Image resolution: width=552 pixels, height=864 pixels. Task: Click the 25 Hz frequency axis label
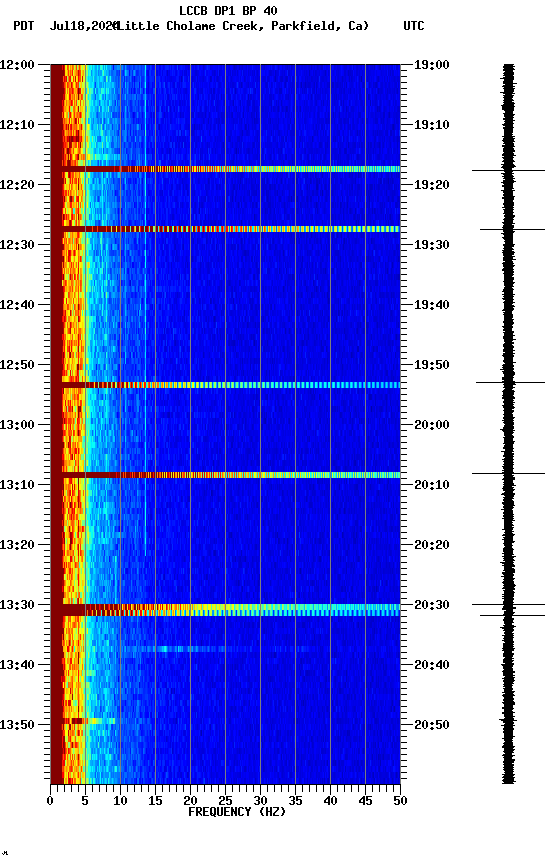coord(225,801)
